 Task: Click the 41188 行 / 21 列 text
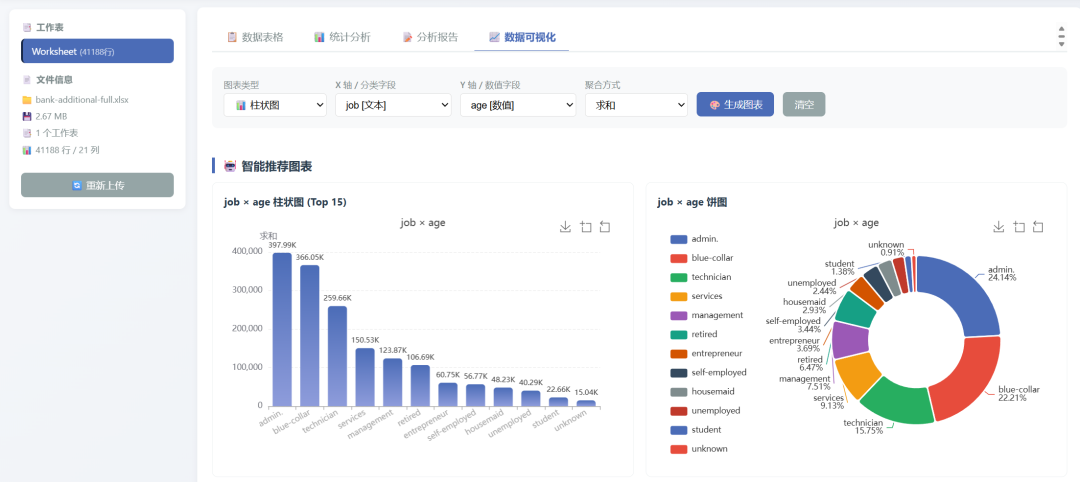point(68,149)
